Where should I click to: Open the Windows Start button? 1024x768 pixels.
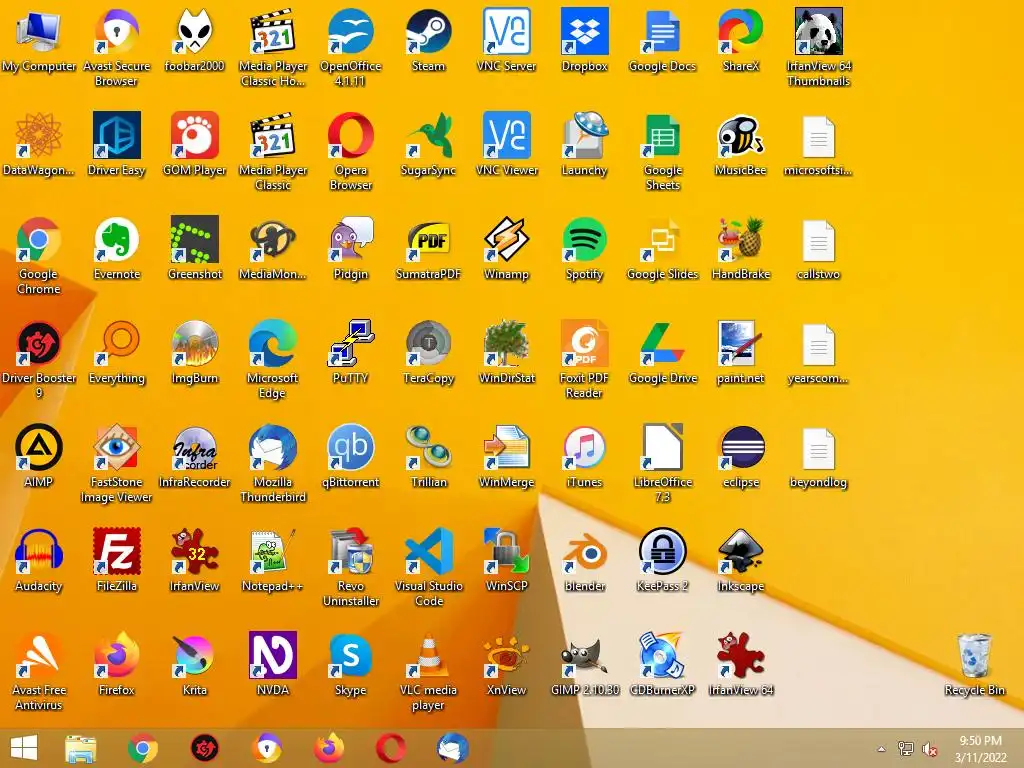(x=24, y=748)
